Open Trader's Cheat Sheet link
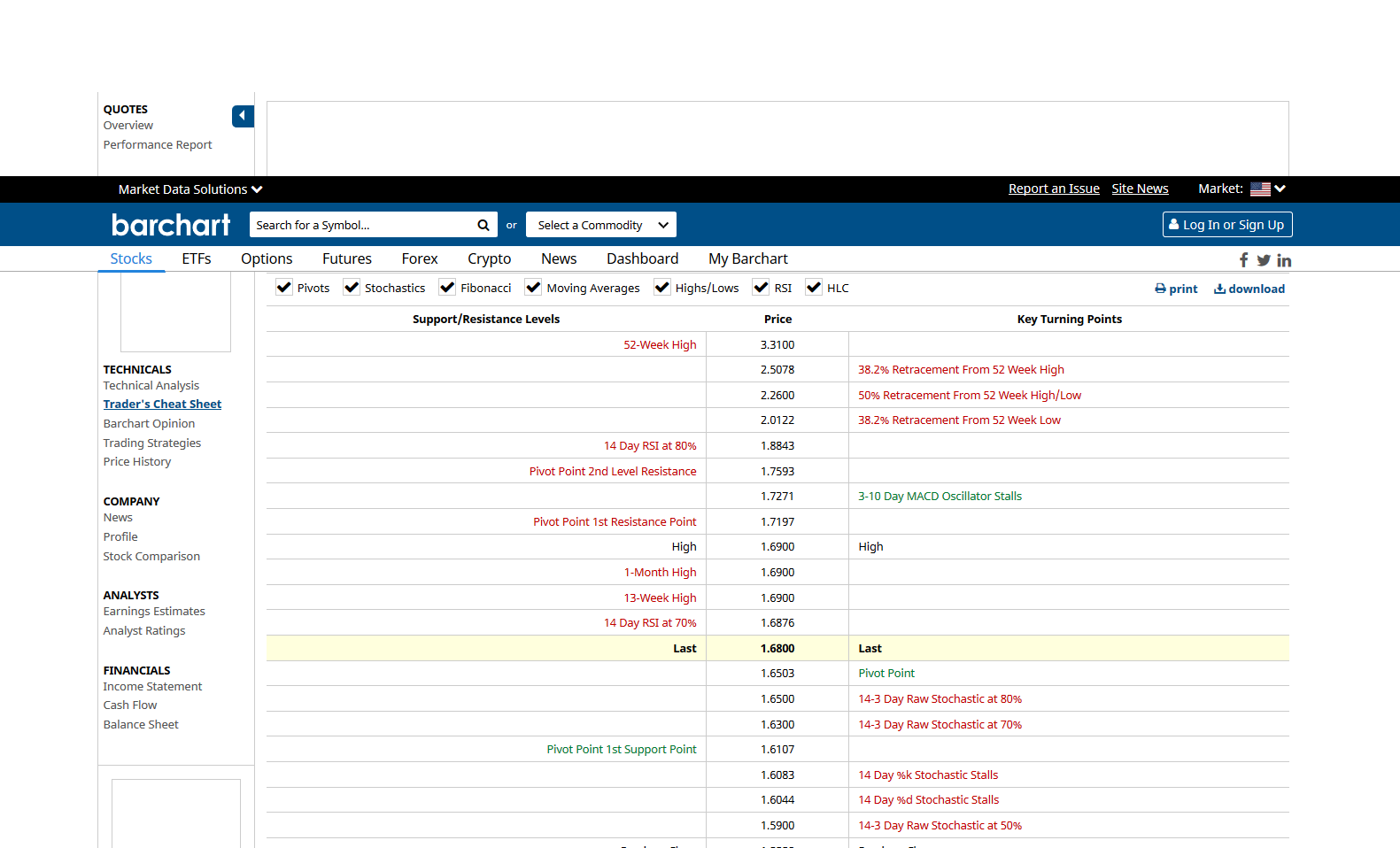 [x=162, y=405]
